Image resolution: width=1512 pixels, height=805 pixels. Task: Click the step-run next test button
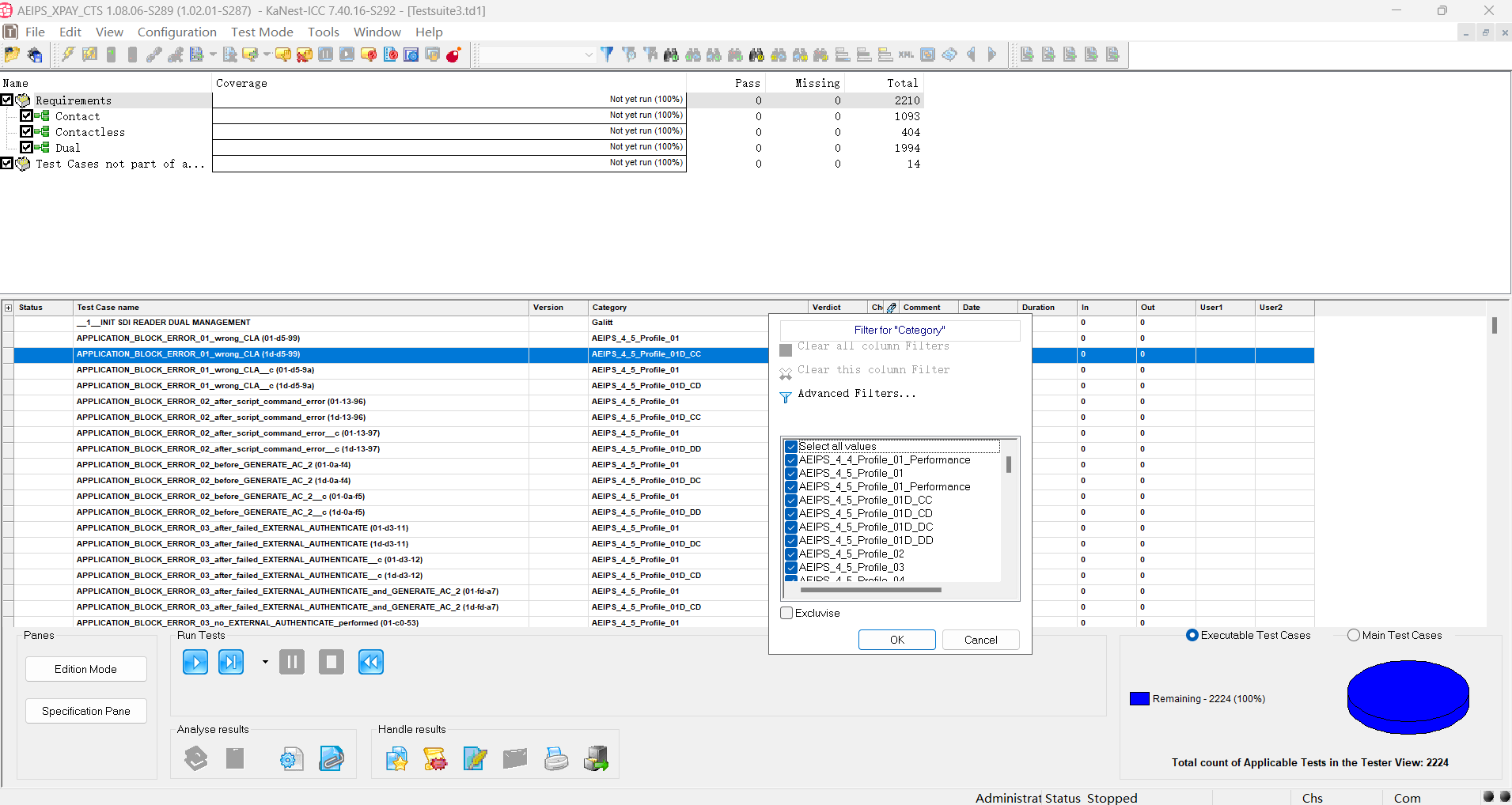click(231, 662)
